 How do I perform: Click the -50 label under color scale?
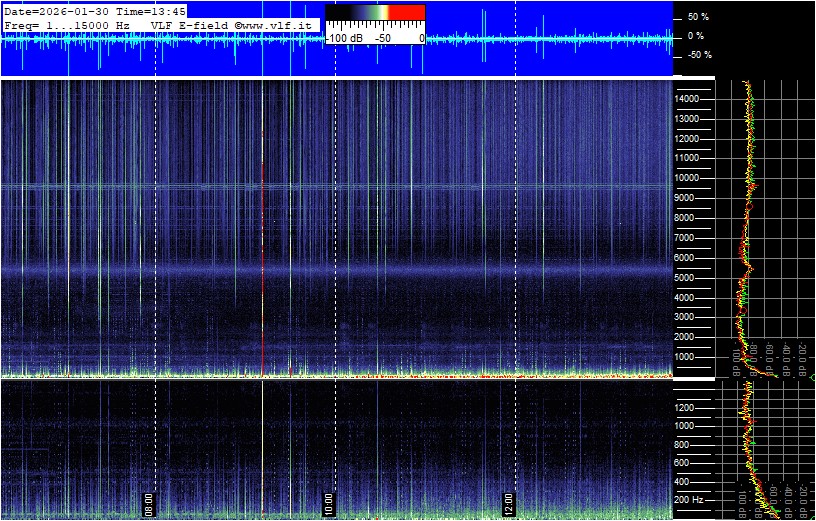pos(382,37)
